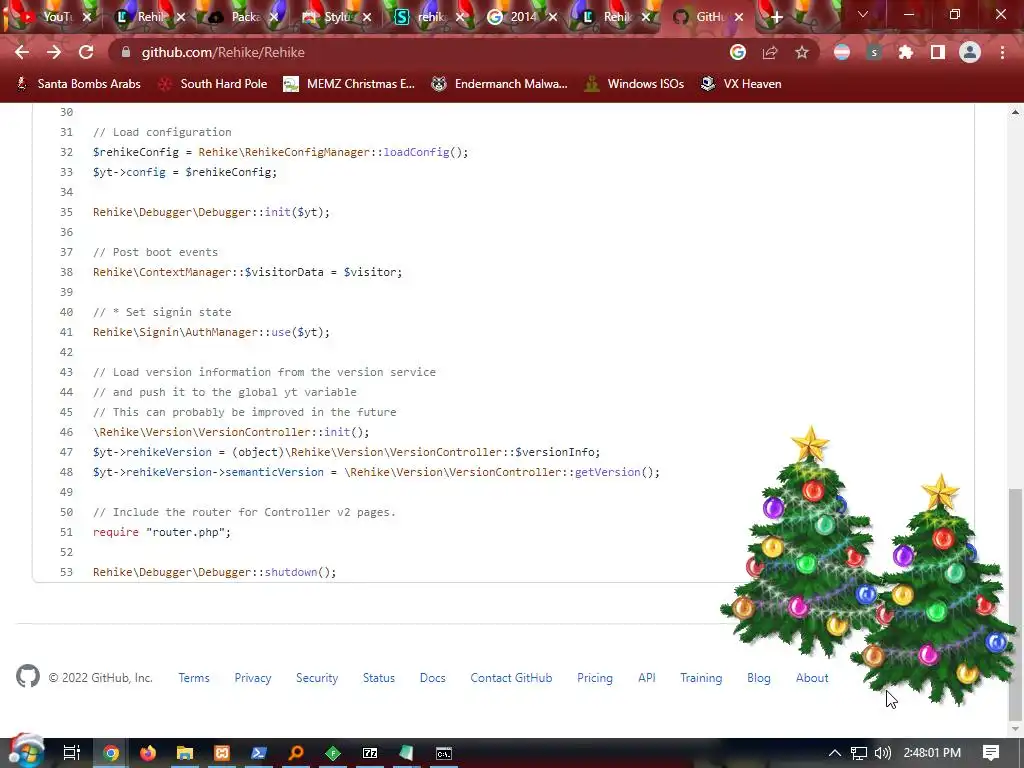Open the South Hard Pole bookmark
This screenshot has height=768, width=1024.
coord(213,84)
